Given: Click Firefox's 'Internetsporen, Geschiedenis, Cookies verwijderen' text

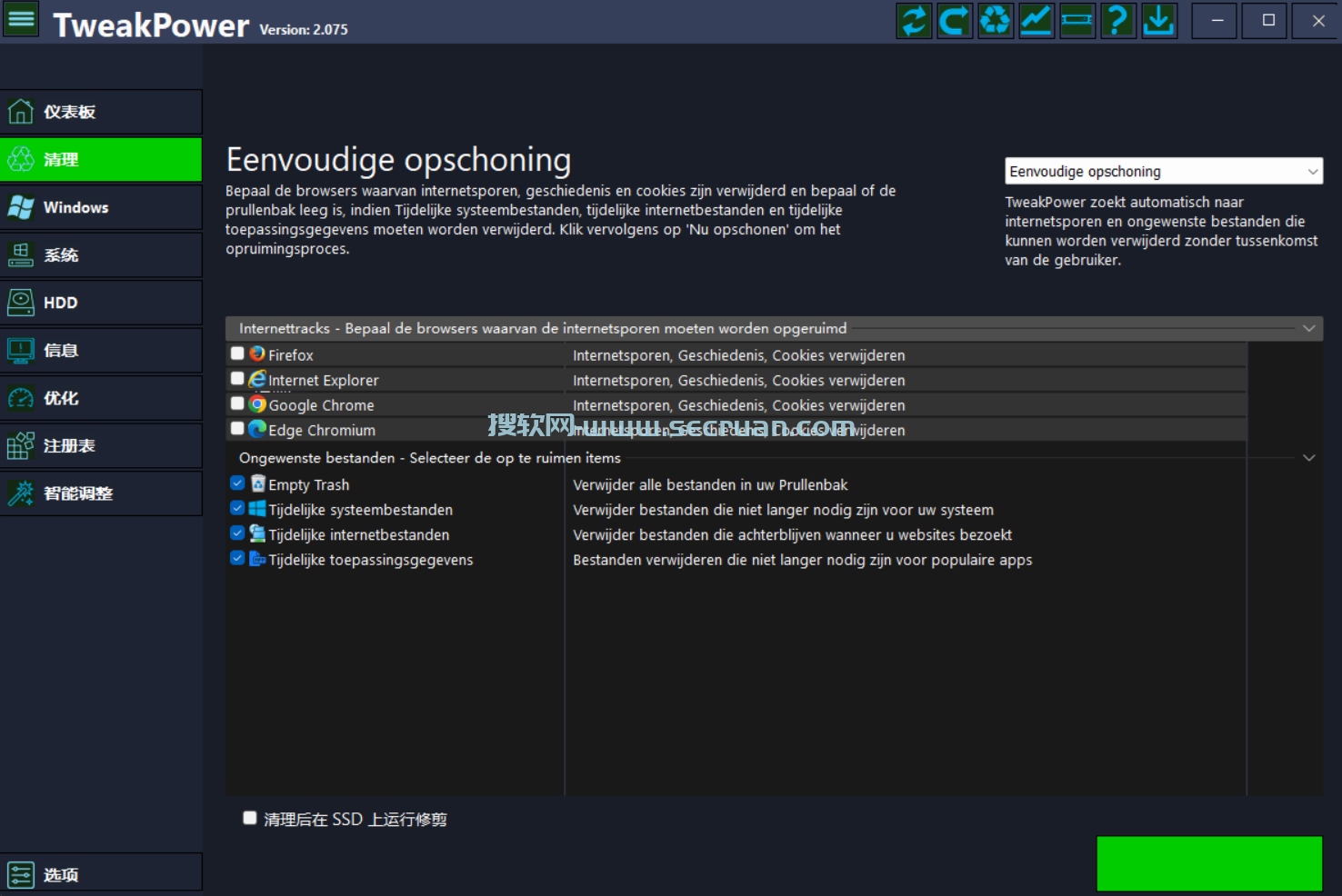Looking at the screenshot, I should pos(739,355).
